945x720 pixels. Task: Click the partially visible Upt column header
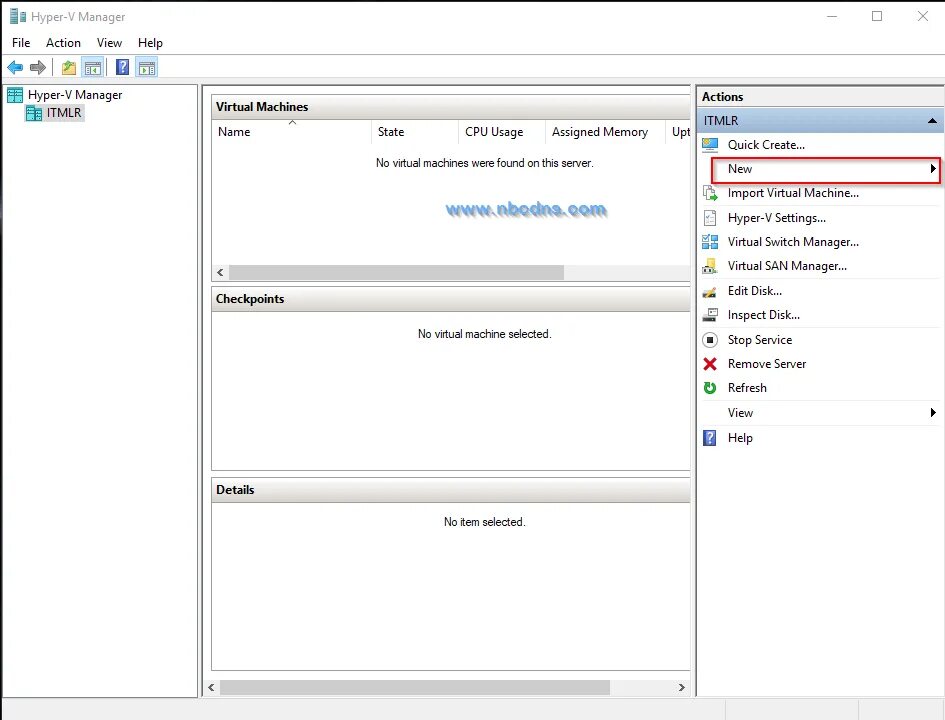point(680,132)
